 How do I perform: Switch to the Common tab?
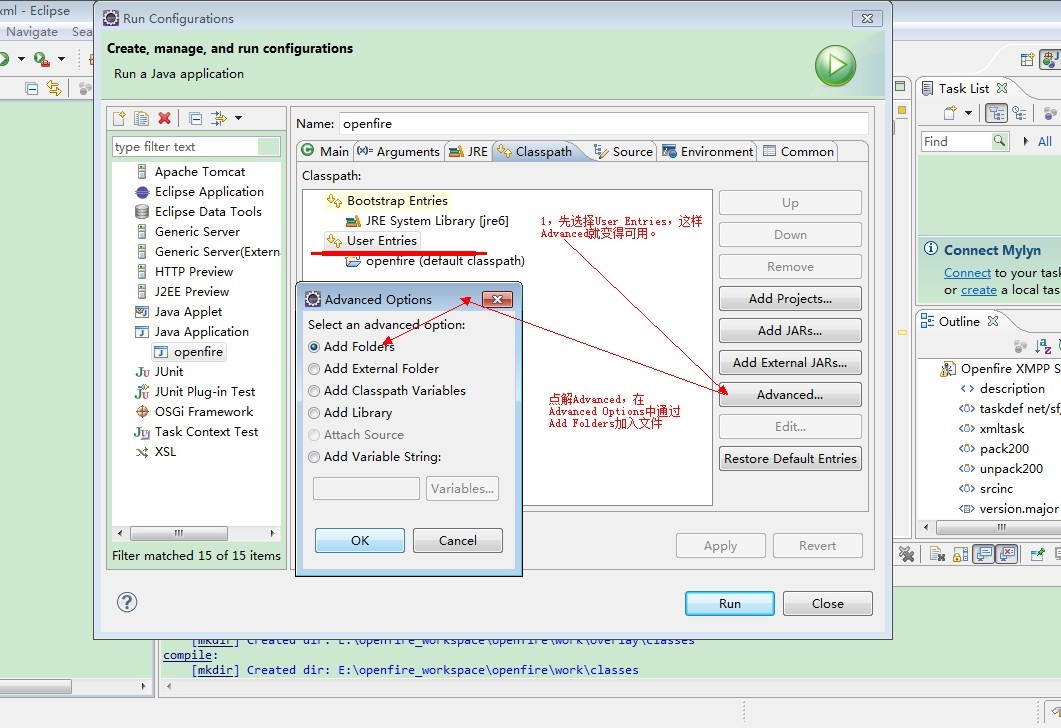pyautogui.click(x=798, y=152)
